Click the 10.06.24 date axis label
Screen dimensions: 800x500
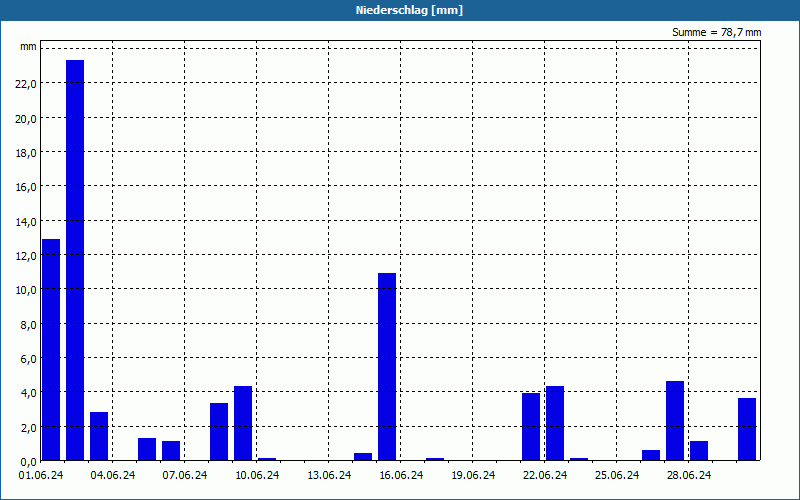click(x=257, y=476)
